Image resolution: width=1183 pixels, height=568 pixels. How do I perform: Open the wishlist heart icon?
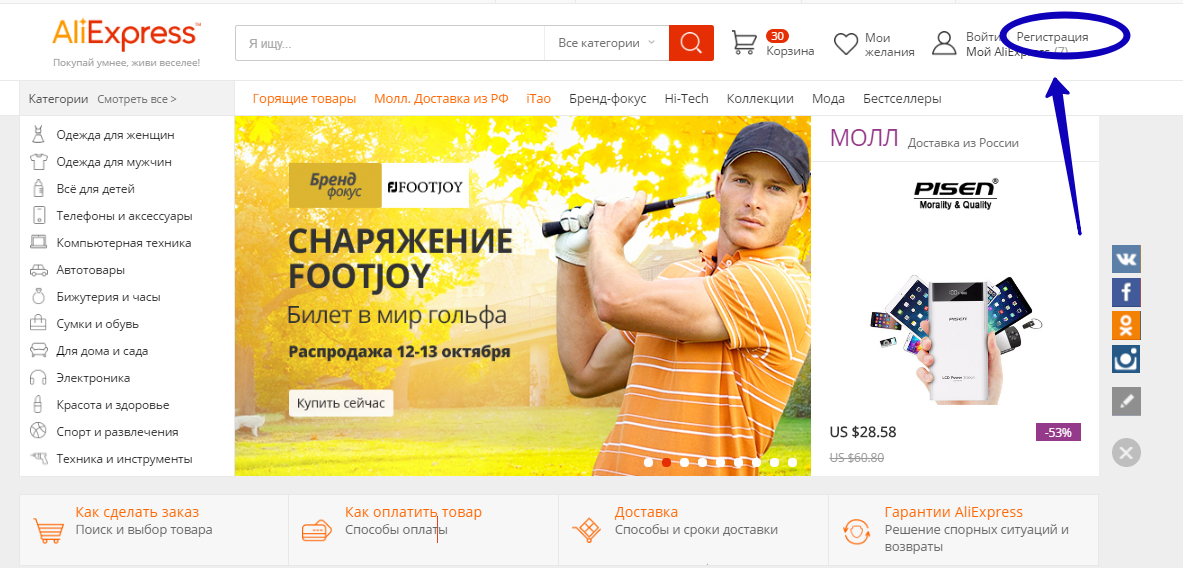pyautogui.click(x=846, y=44)
